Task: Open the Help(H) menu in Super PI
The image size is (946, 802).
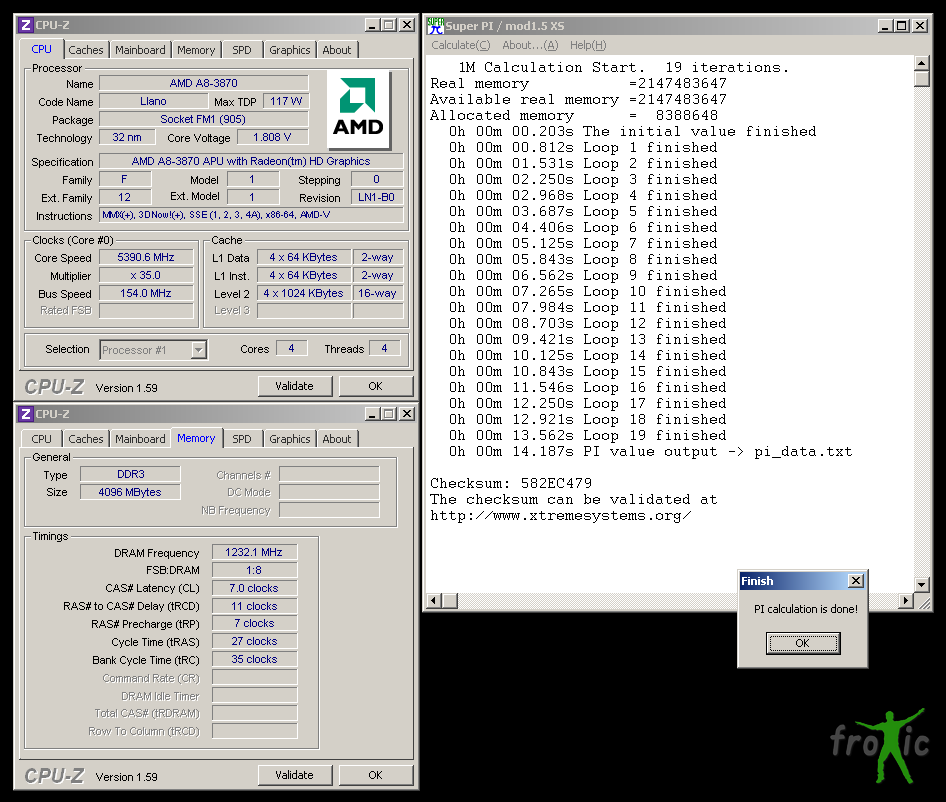Action: 588,45
